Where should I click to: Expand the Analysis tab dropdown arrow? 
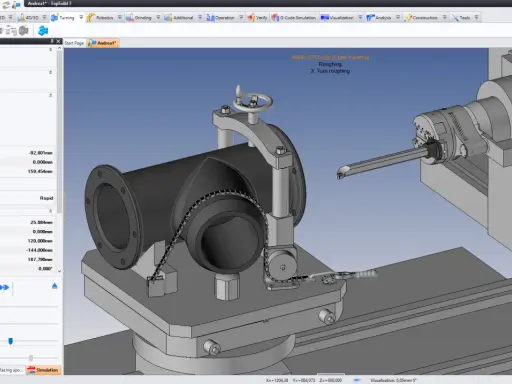pyautogui.click(x=398, y=17)
